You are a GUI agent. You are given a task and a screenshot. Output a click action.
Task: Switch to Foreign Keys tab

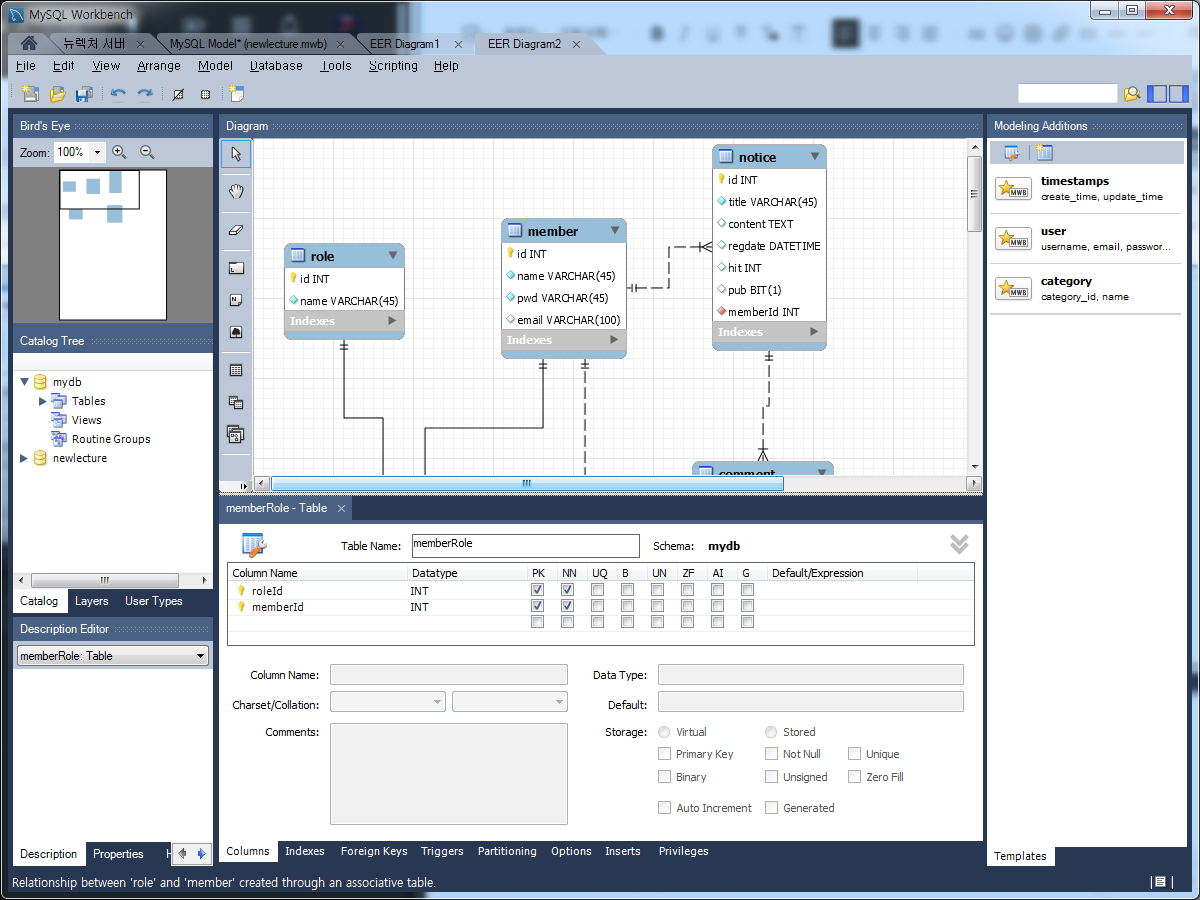(x=374, y=851)
